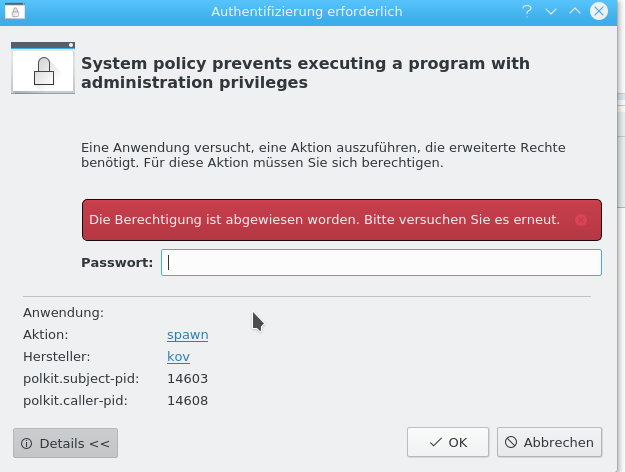625x472 pixels.
Task: Cancel via the Abbrechen button
Action: pos(549,442)
